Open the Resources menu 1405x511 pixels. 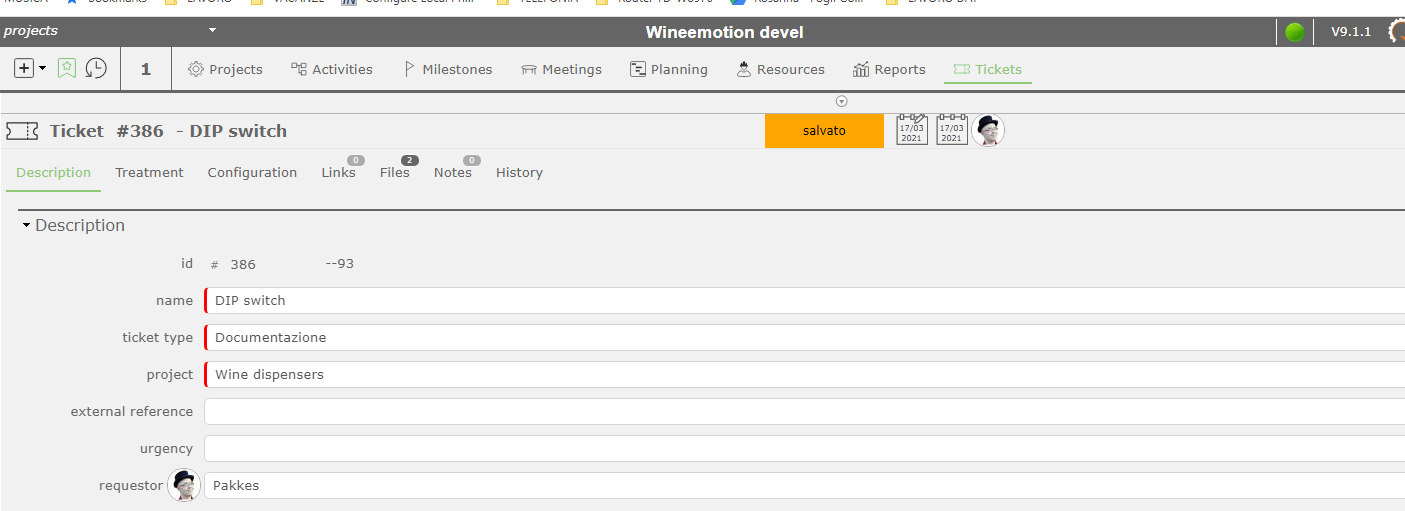[781, 69]
